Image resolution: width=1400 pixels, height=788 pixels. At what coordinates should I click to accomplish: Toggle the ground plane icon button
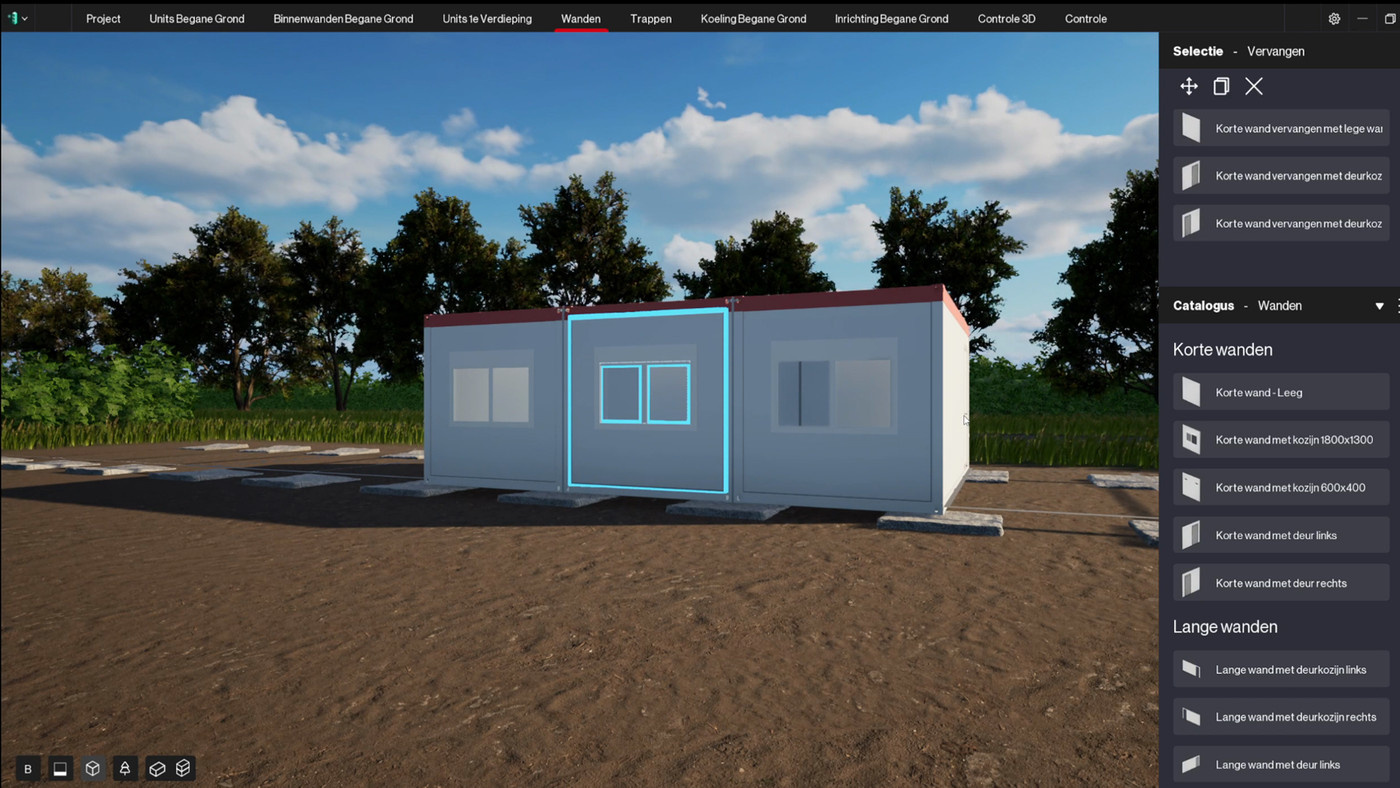point(60,769)
